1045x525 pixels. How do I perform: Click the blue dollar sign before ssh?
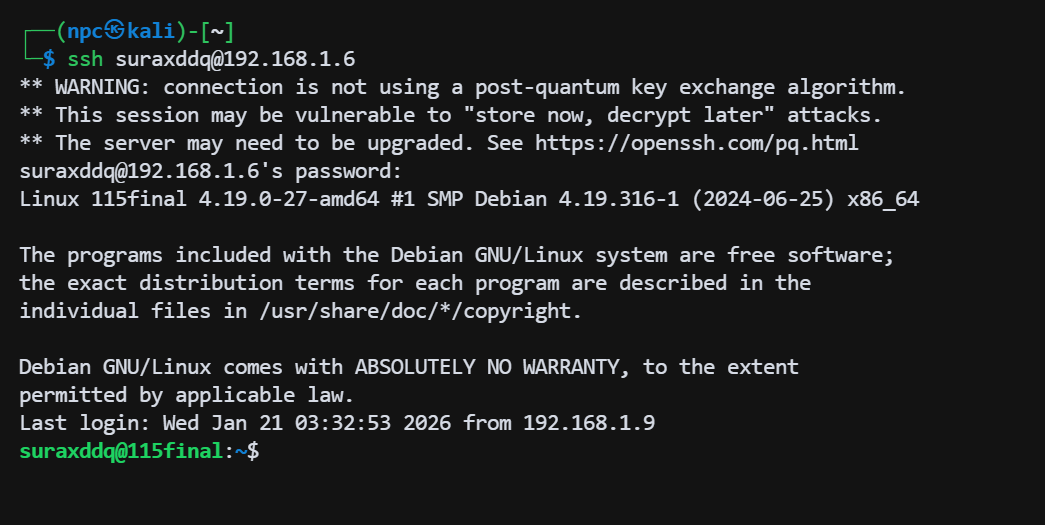(48, 59)
